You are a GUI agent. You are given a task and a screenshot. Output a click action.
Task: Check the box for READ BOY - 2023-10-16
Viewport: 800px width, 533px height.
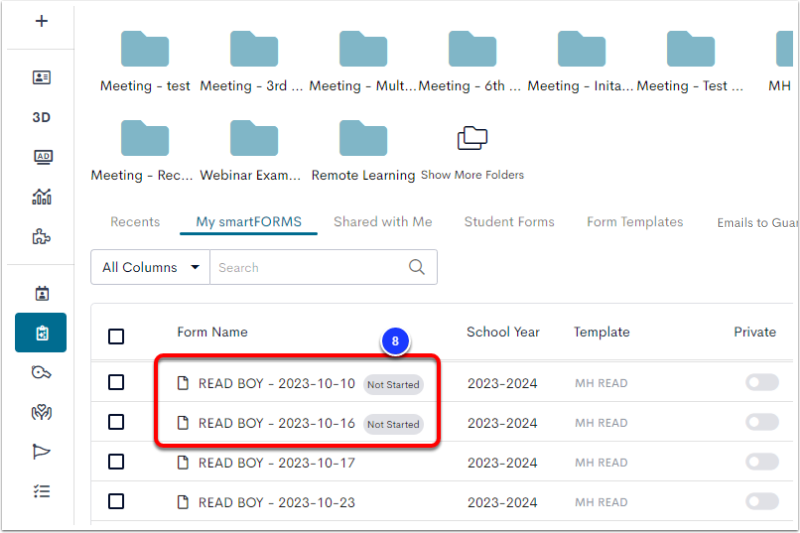coord(116,422)
